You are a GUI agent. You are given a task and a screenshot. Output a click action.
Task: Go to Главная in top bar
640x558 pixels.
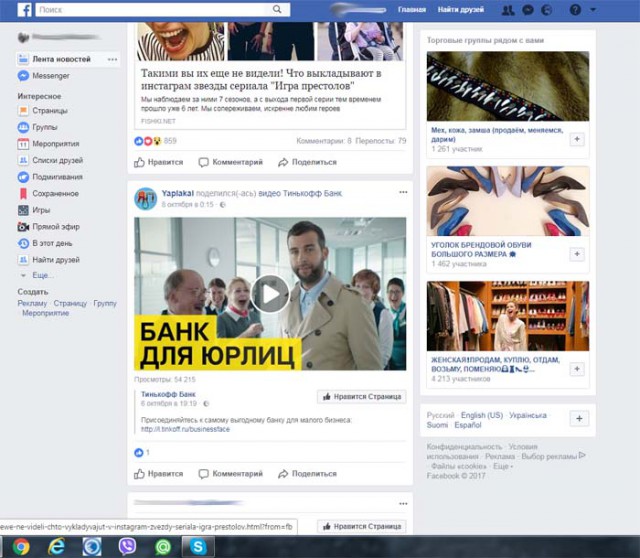pyautogui.click(x=412, y=10)
